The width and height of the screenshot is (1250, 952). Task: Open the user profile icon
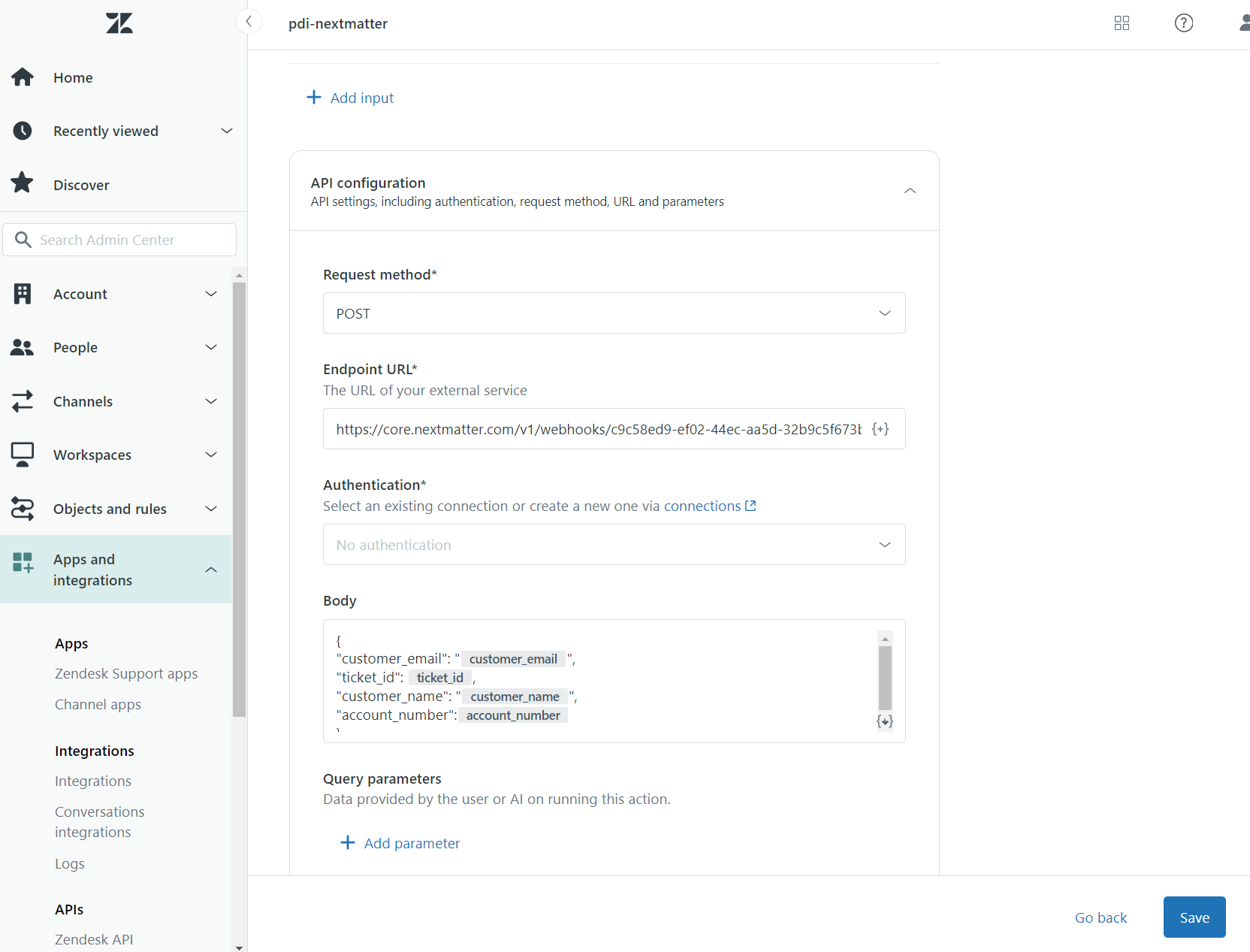click(1244, 23)
